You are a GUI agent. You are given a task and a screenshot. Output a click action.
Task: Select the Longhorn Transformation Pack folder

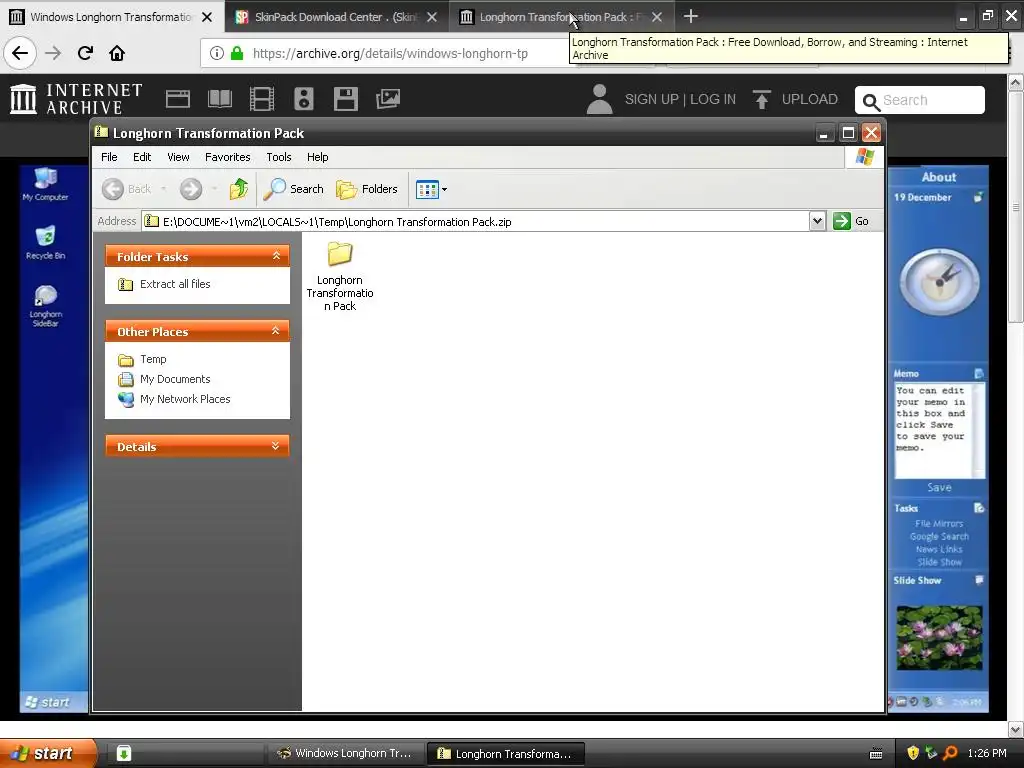340,277
